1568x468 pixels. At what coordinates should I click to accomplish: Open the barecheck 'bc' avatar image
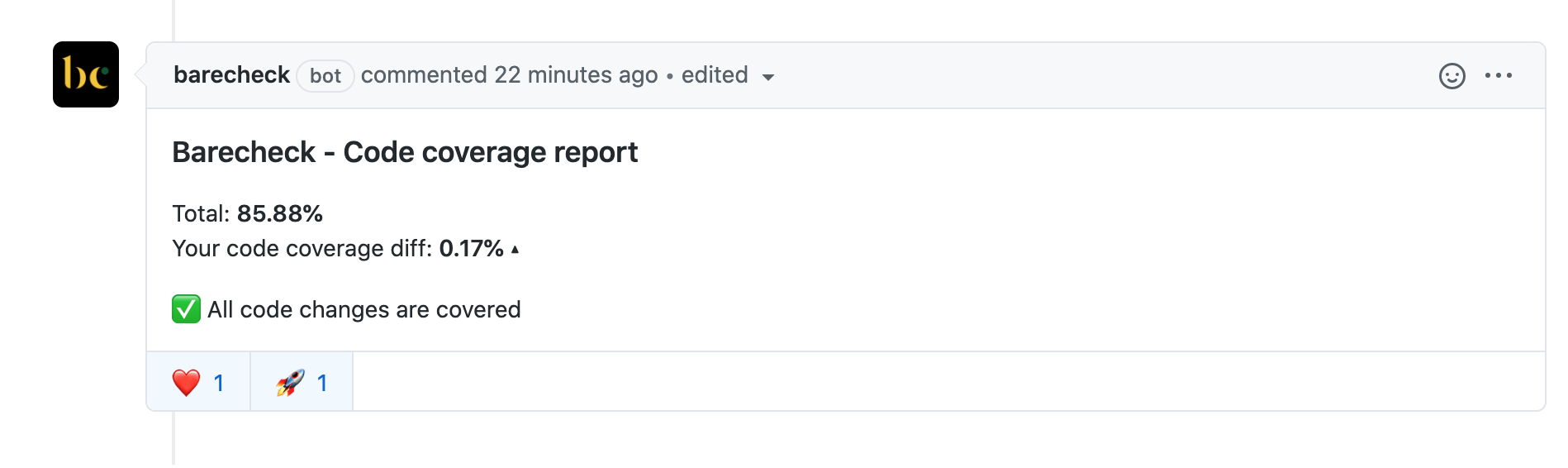click(86, 74)
